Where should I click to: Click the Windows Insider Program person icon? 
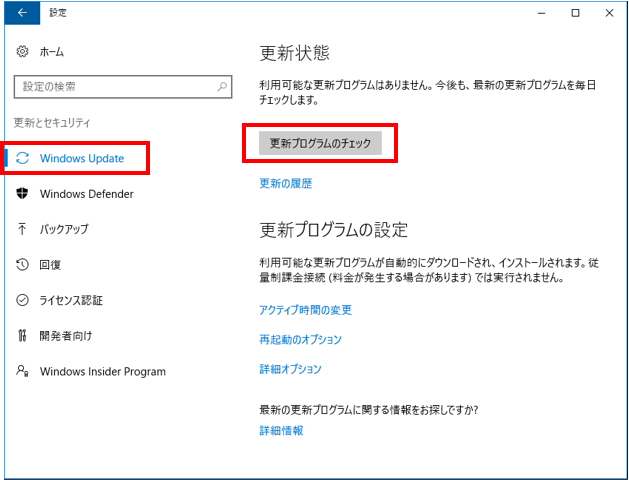[x=22, y=371]
